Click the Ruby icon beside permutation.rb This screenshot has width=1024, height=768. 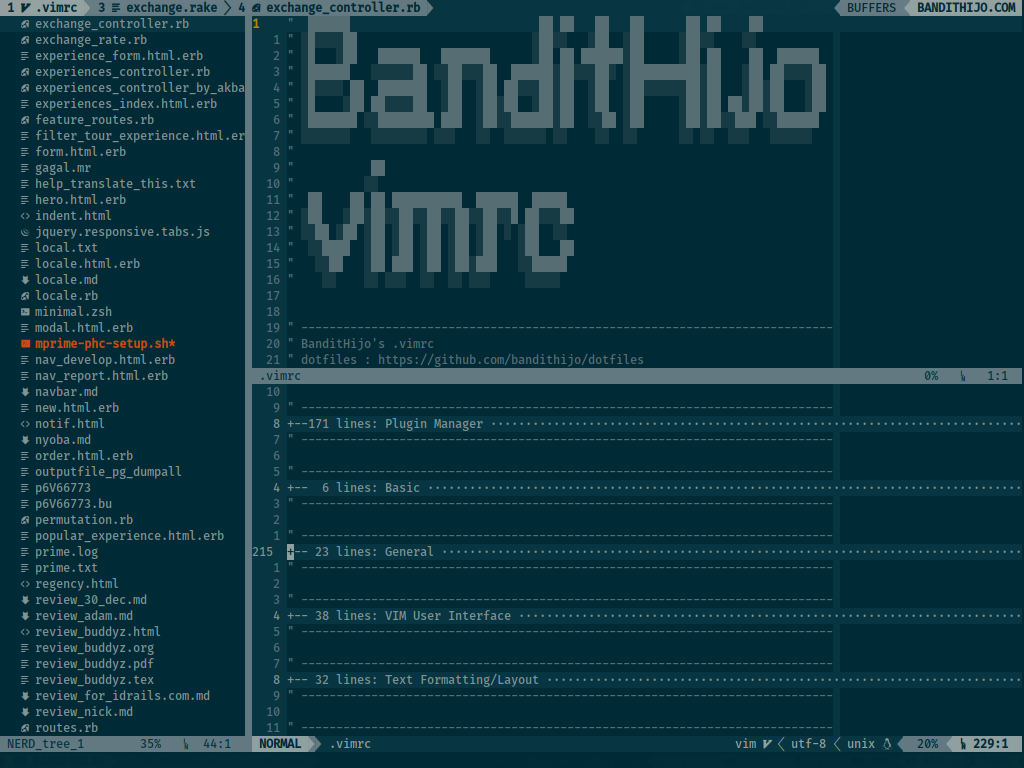[25, 520]
